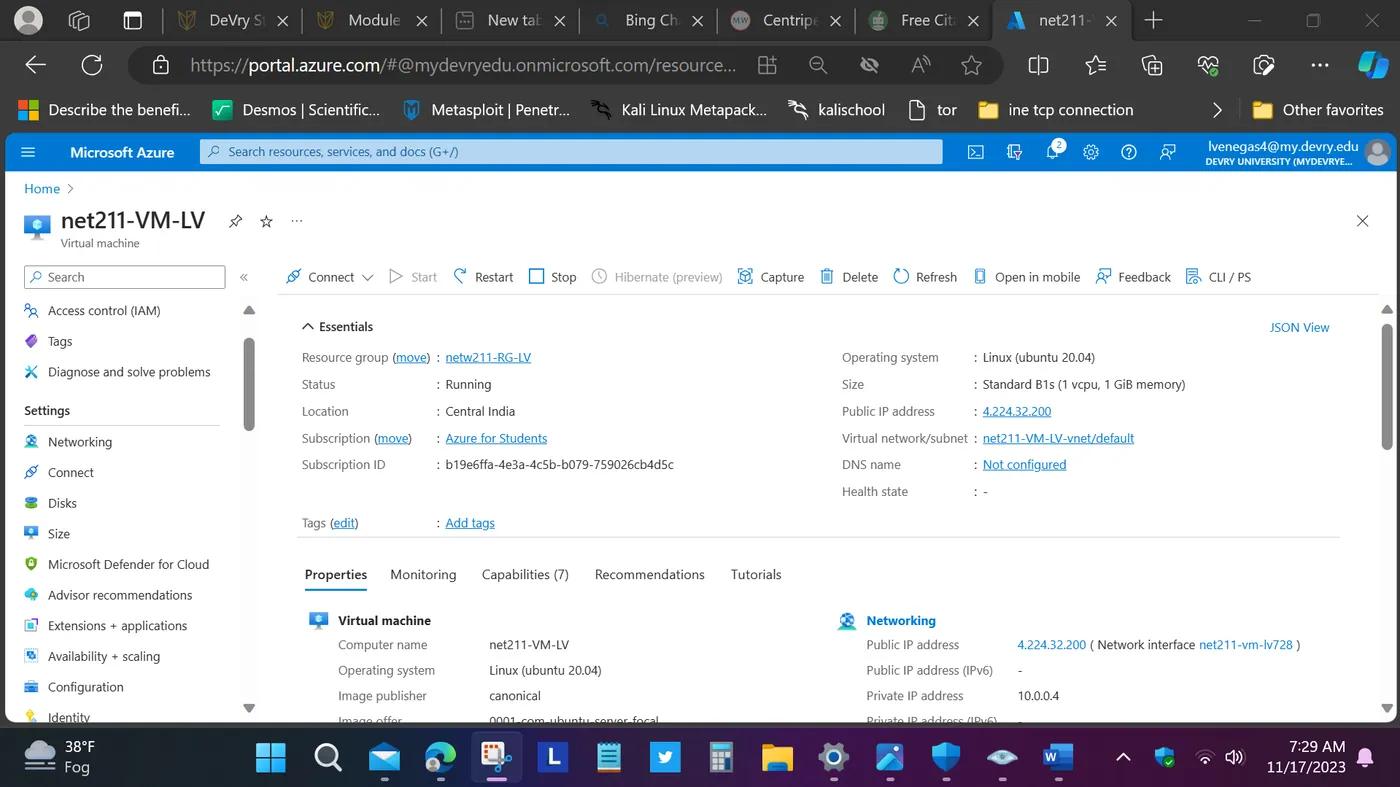Open the Azure feedback person icon in header

click(x=1167, y=152)
